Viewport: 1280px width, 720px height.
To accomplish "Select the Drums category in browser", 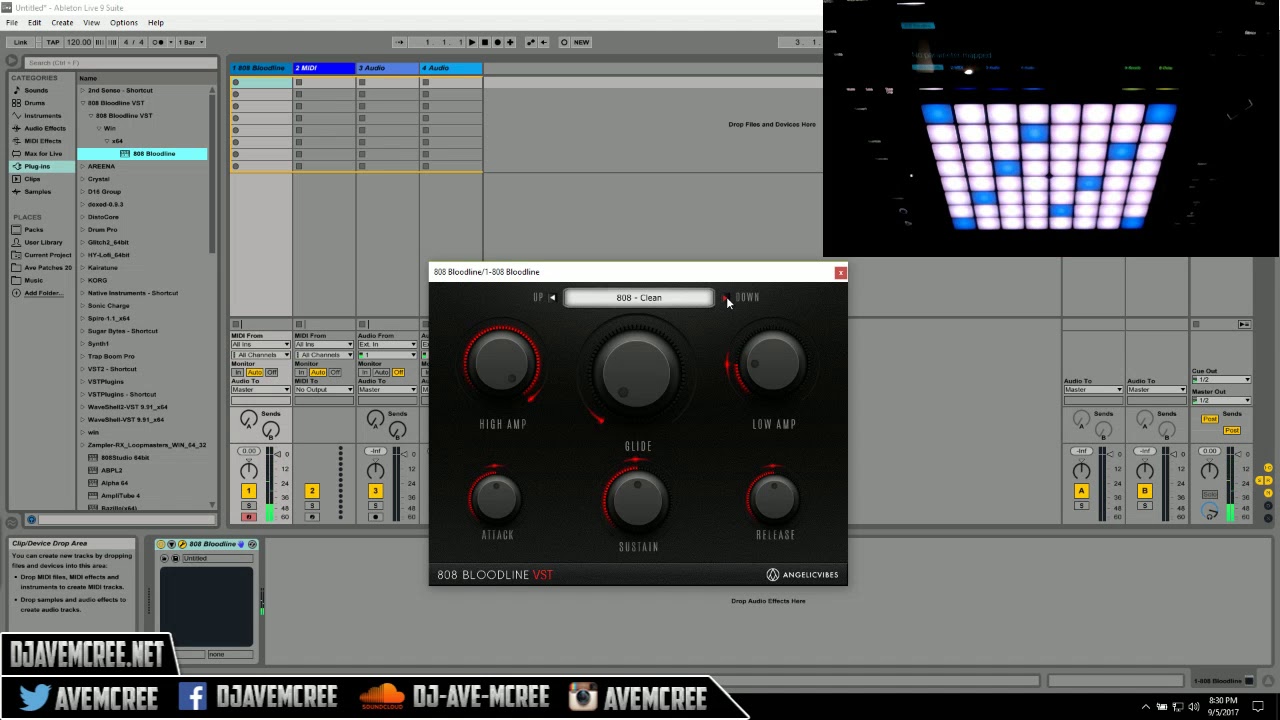I will point(35,103).
